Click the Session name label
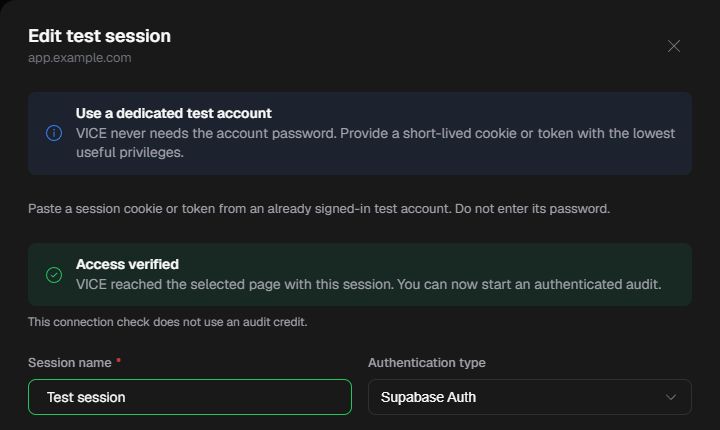The image size is (720, 430). (69, 362)
